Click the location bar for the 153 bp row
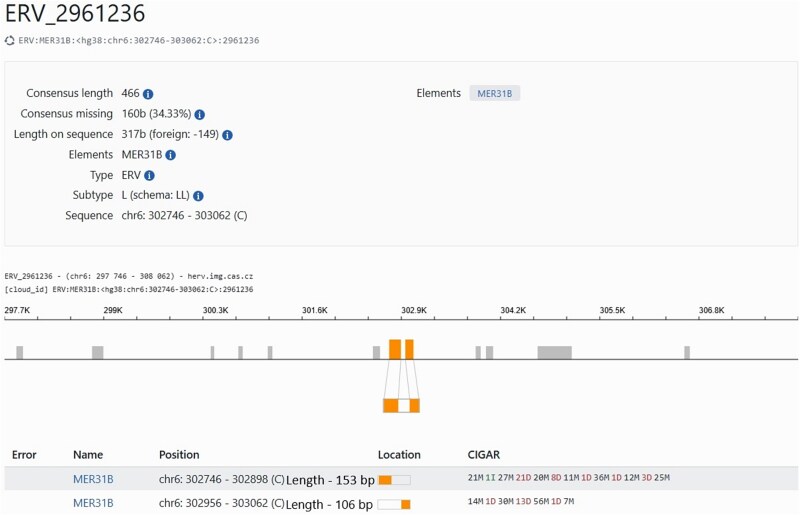The image size is (800, 515). 394,480
